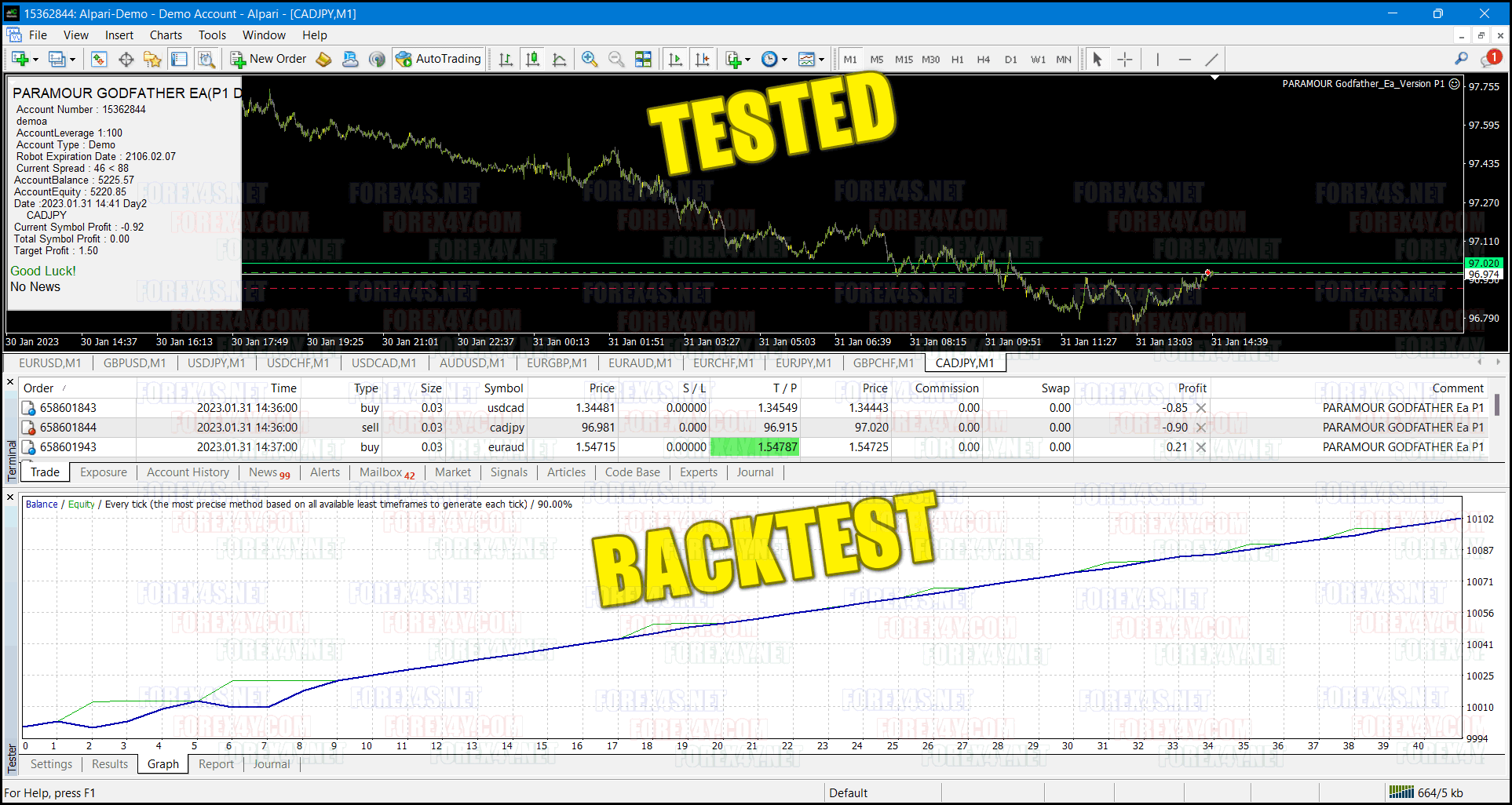Toggle candlestick chart mode

pos(532,60)
